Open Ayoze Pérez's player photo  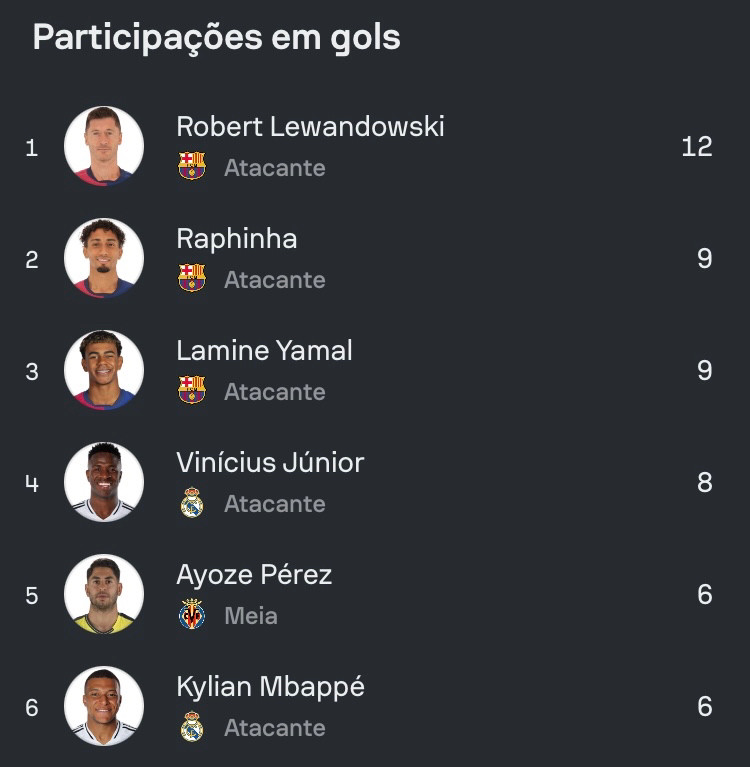click(x=104, y=594)
